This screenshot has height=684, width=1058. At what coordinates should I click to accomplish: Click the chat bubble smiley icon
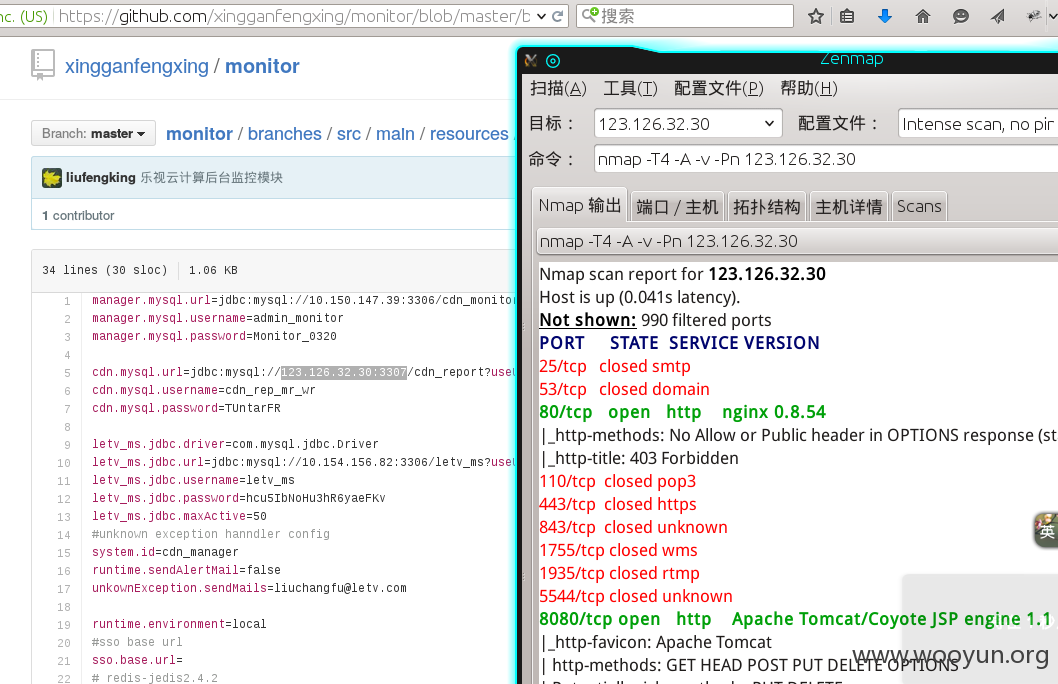(960, 16)
